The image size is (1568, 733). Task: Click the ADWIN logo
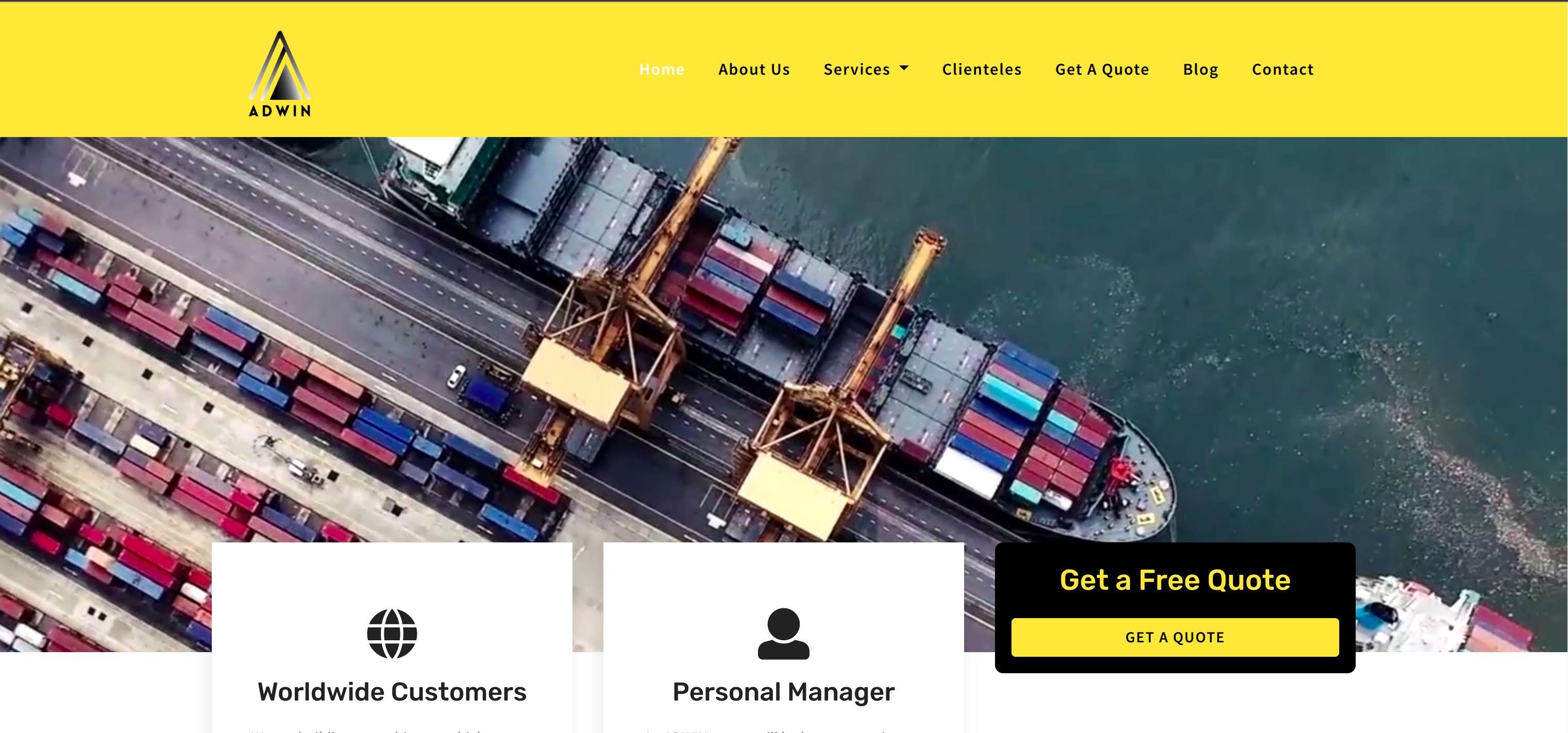click(280, 74)
